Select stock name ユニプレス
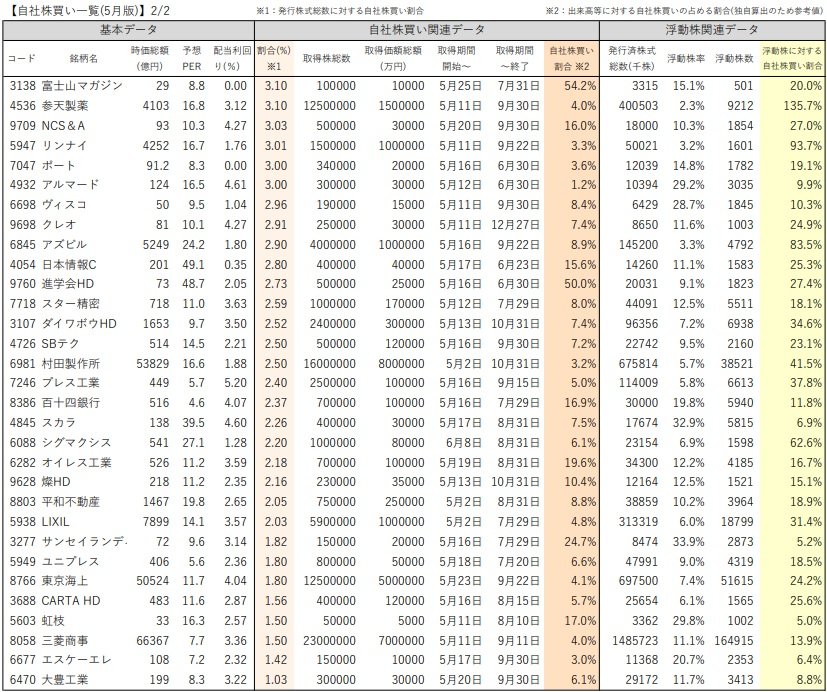The width and height of the screenshot is (827, 692). 70,562
